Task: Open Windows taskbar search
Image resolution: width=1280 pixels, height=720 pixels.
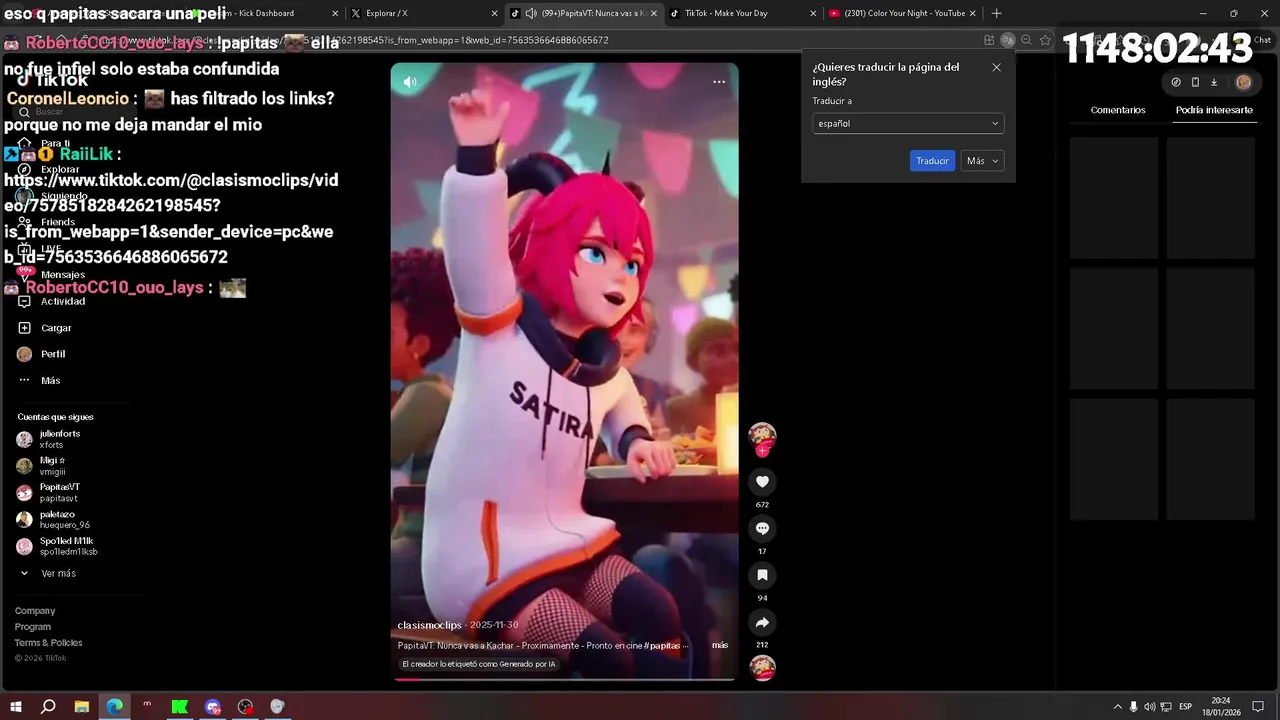Action: [48, 706]
